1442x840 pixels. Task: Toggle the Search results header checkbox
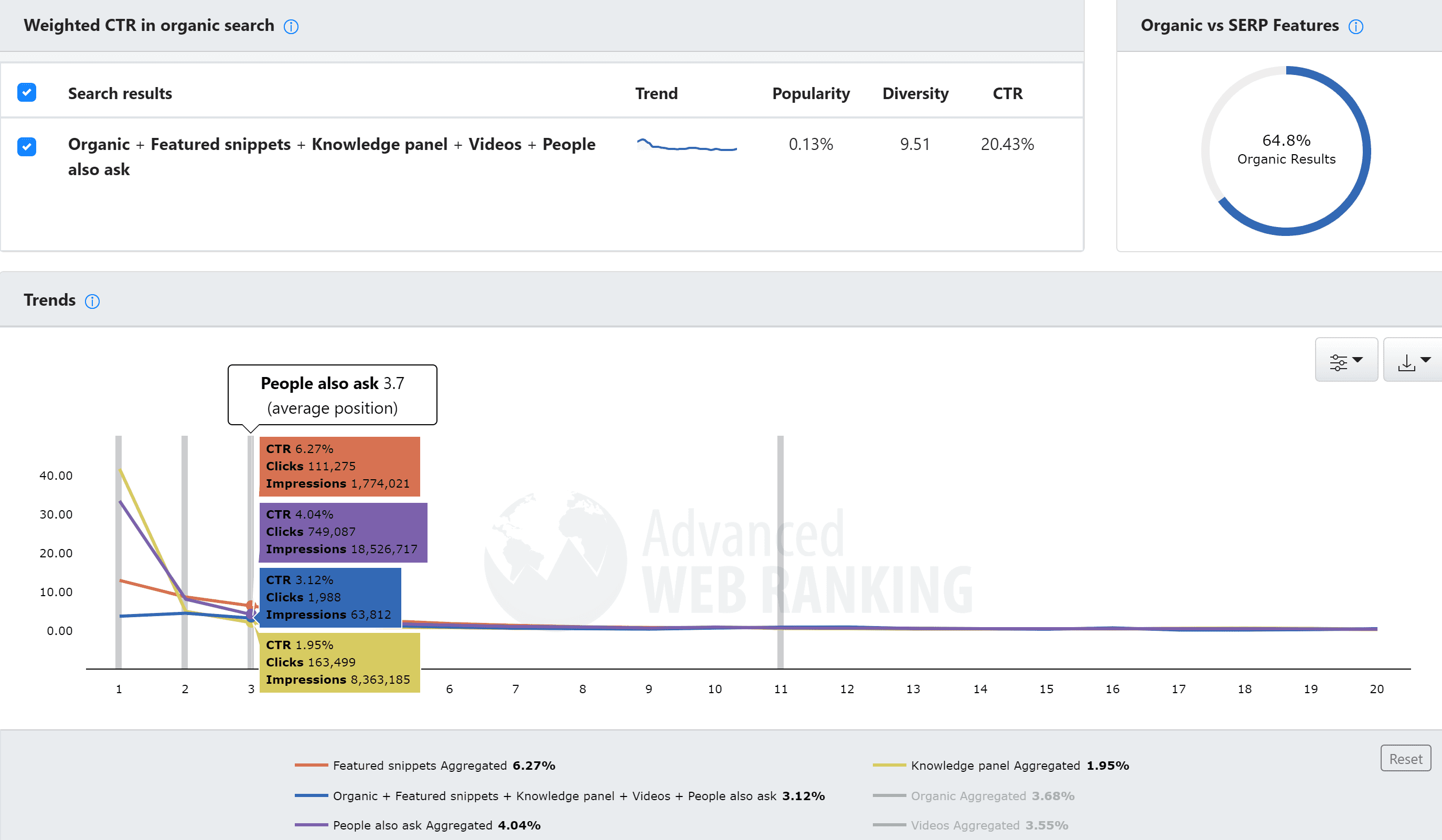pos(27,93)
